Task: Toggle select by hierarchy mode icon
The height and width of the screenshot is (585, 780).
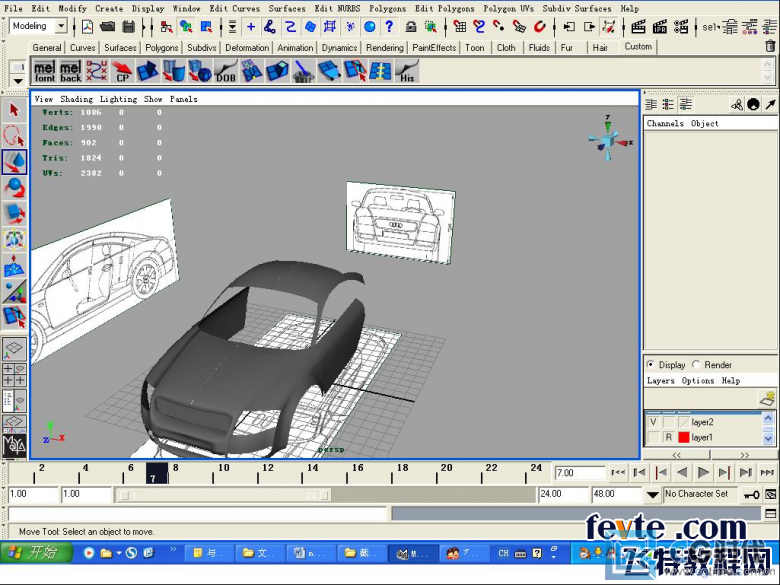Action: (167, 26)
